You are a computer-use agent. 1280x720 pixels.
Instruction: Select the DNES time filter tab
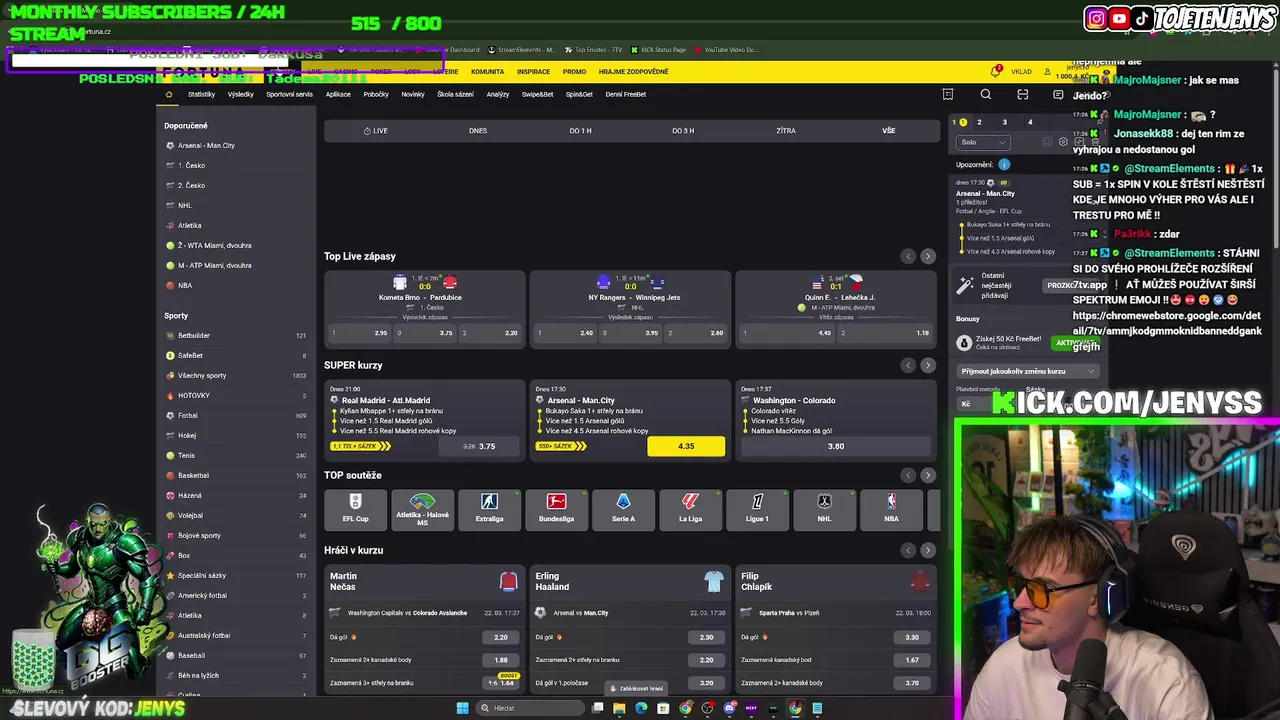pyautogui.click(x=478, y=130)
